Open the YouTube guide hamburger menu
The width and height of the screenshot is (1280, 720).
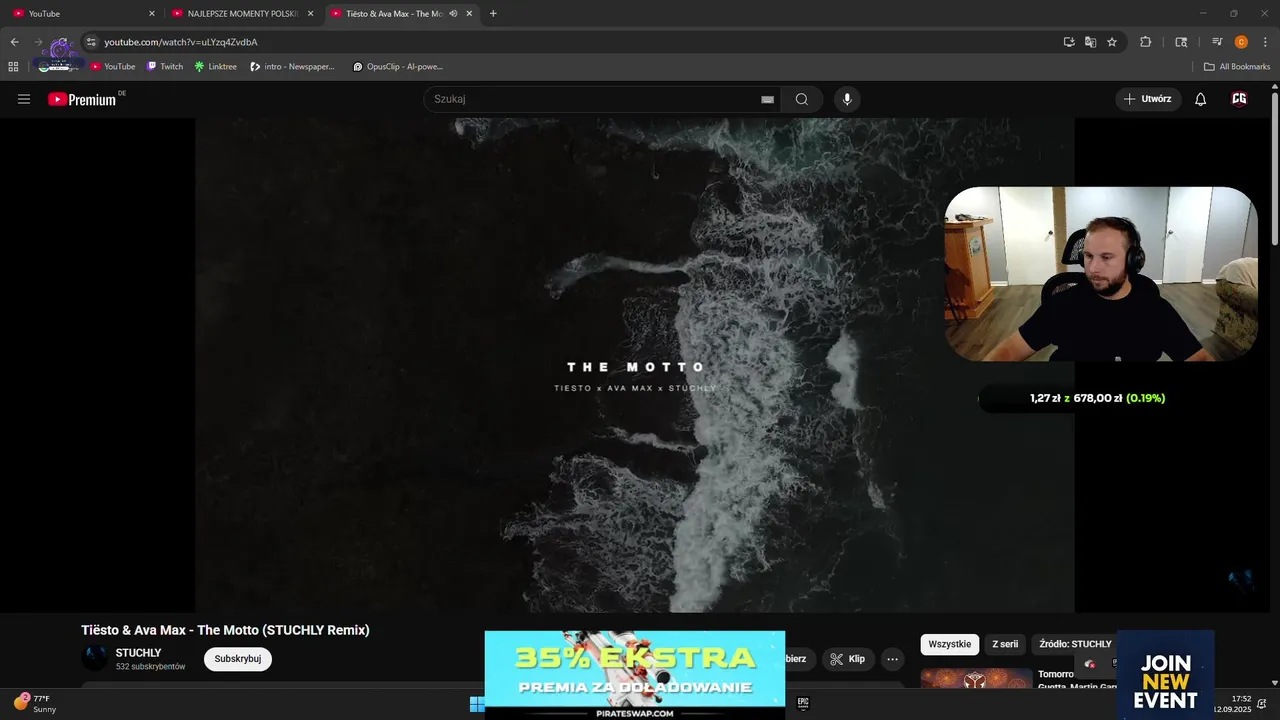pyautogui.click(x=24, y=99)
